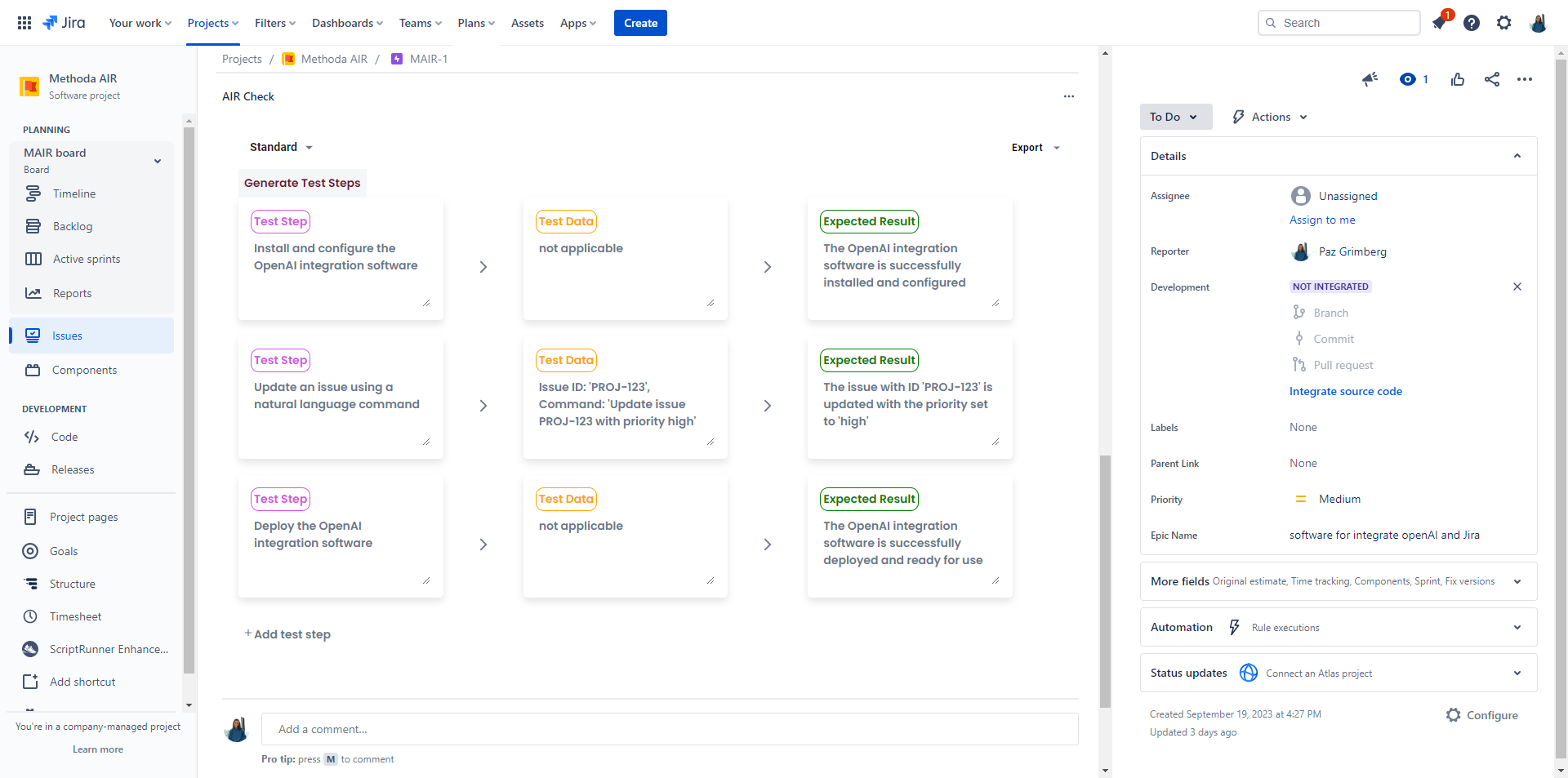Open the Projects menu
Screen dimensions: 1568x778
(x=213, y=23)
